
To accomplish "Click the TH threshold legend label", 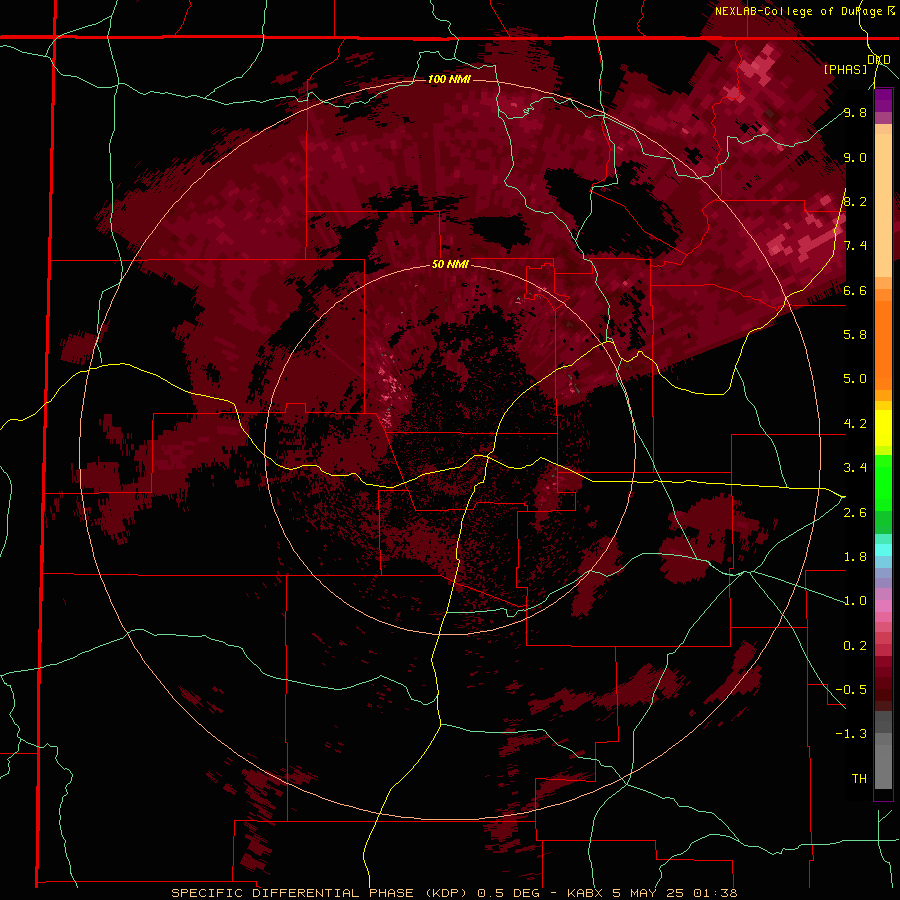I will tap(859, 779).
